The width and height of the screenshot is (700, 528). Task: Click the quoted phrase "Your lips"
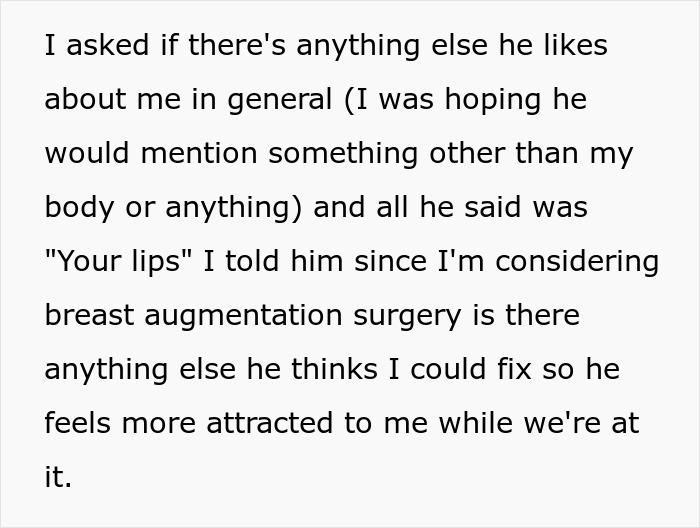tap(118, 262)
